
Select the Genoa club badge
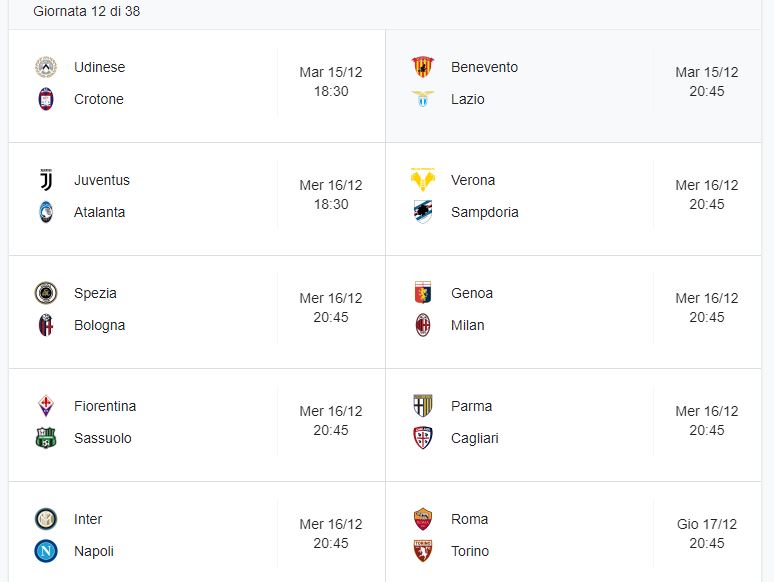(423, 293)
